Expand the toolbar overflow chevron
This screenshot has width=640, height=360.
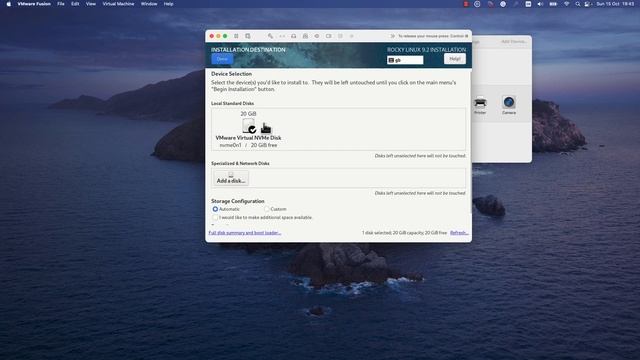point(393,36)
